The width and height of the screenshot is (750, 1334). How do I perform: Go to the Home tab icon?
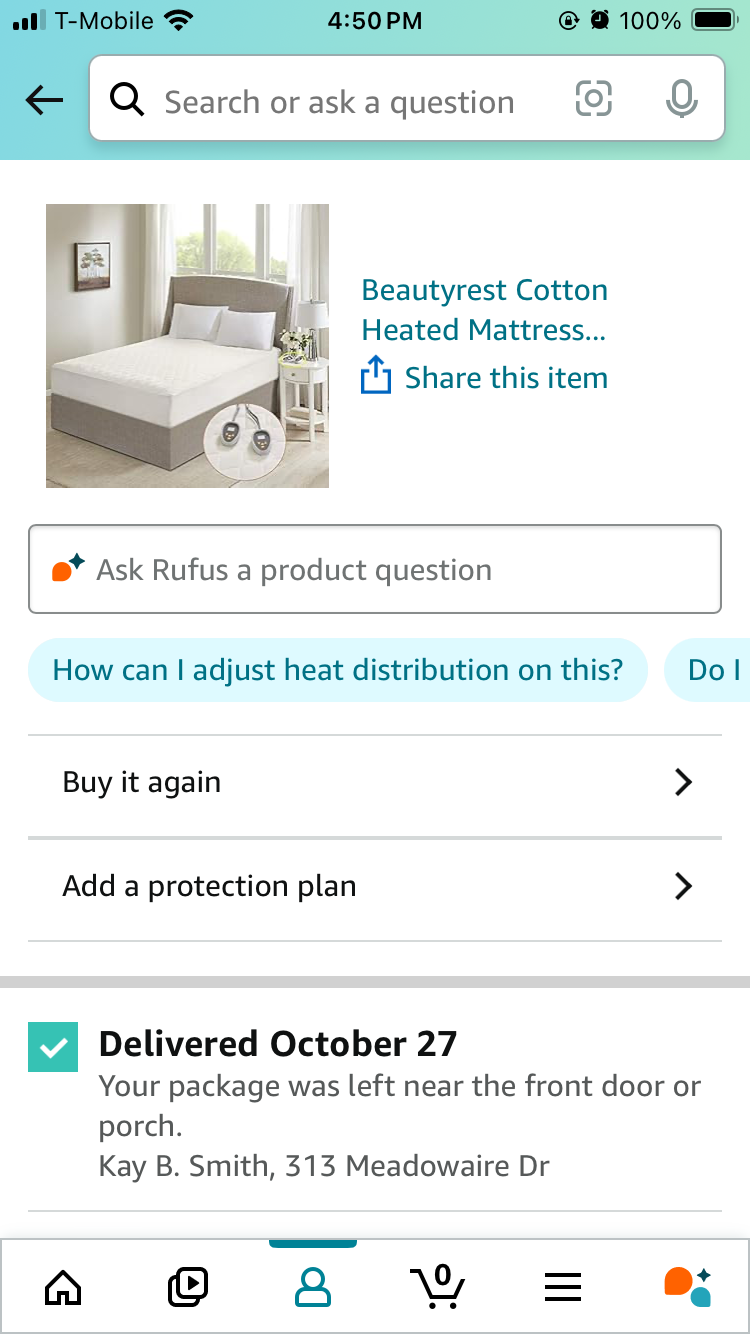[63, 1287]
